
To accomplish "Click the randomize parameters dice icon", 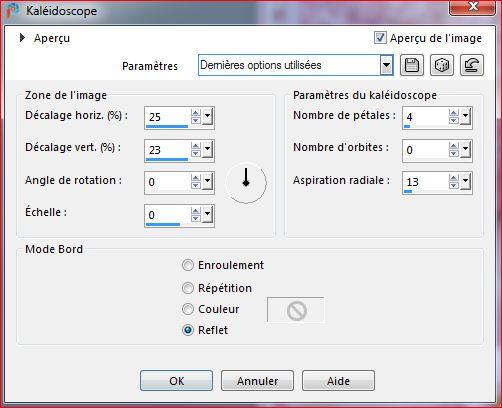I will pos(442,65).
